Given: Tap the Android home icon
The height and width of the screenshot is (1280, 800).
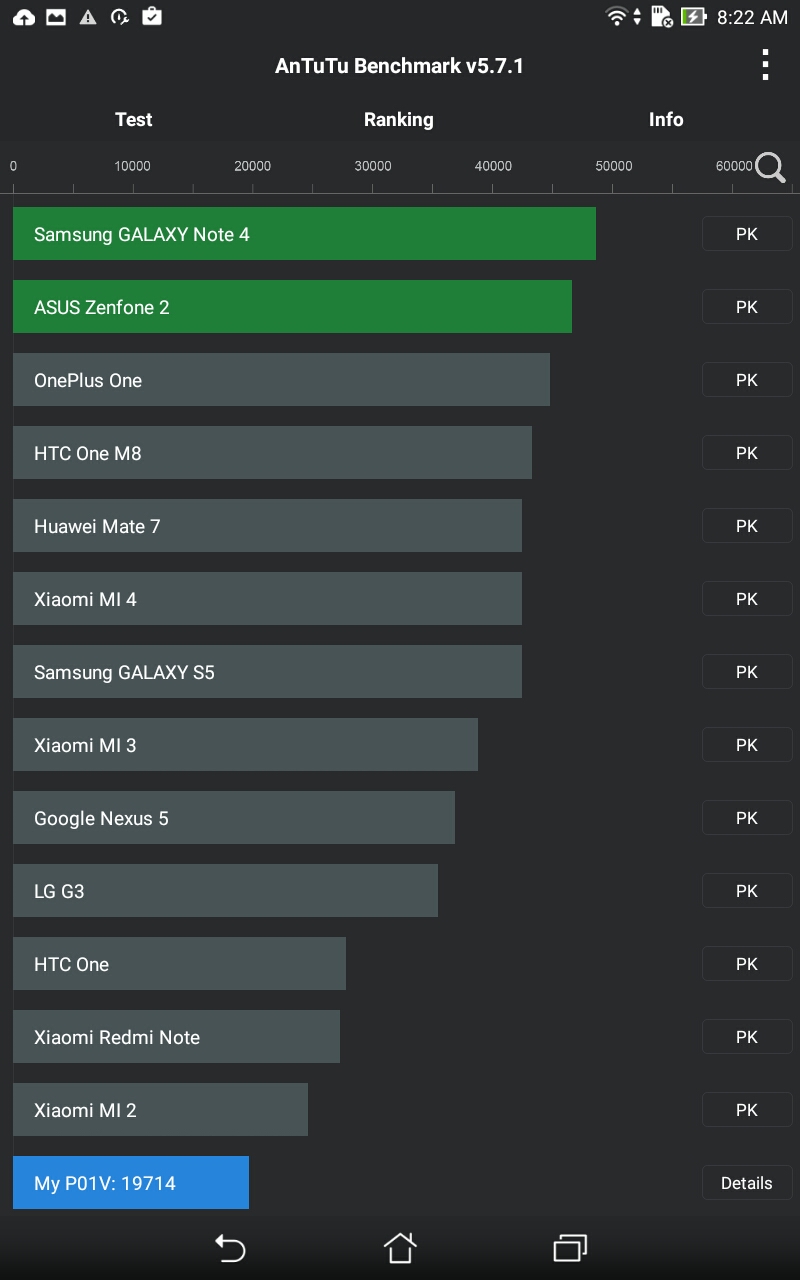Looking at the screenshot, I should tap(400, 1247).
